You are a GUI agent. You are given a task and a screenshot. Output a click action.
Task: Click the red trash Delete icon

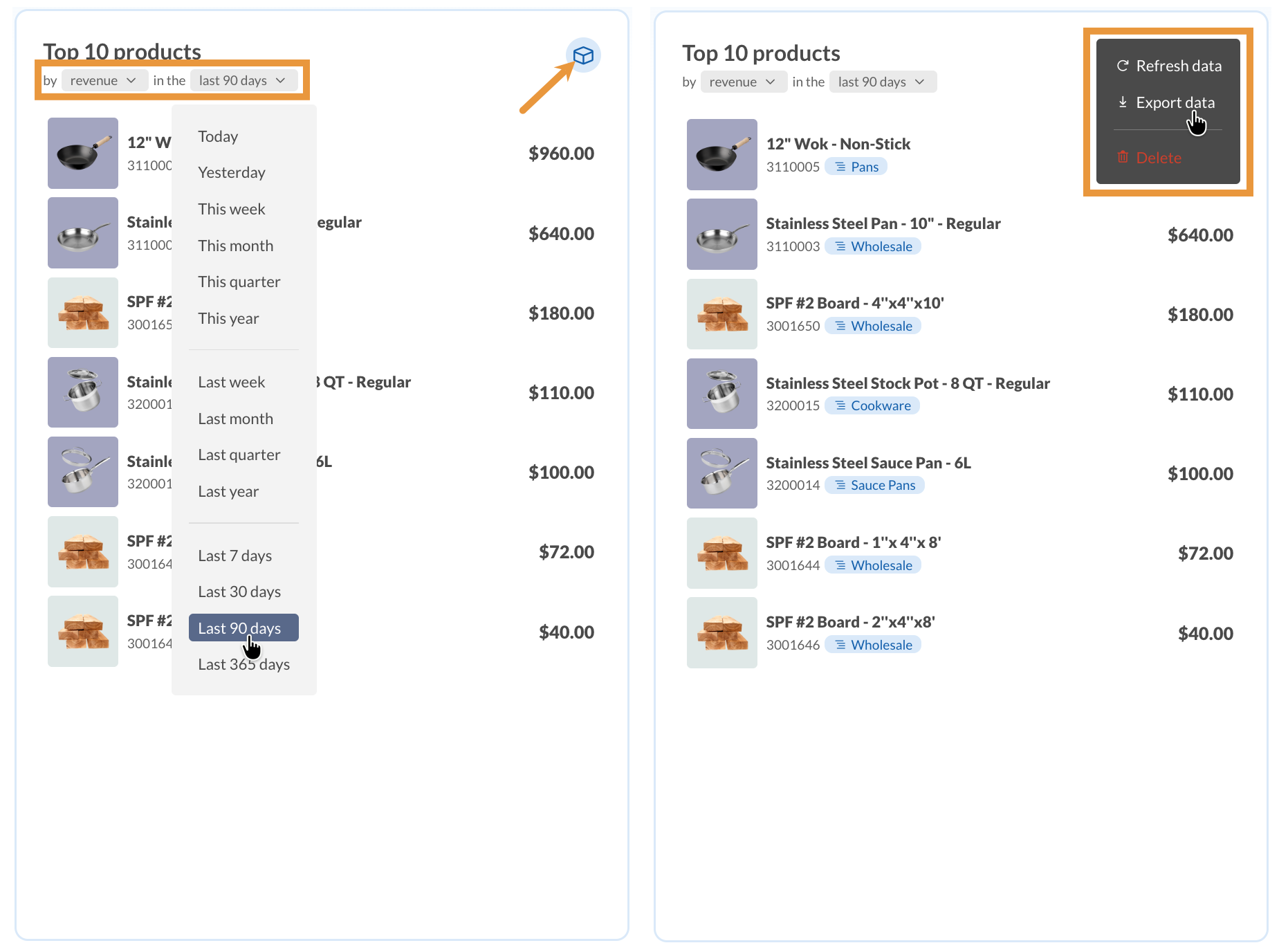coord(1123,158)
